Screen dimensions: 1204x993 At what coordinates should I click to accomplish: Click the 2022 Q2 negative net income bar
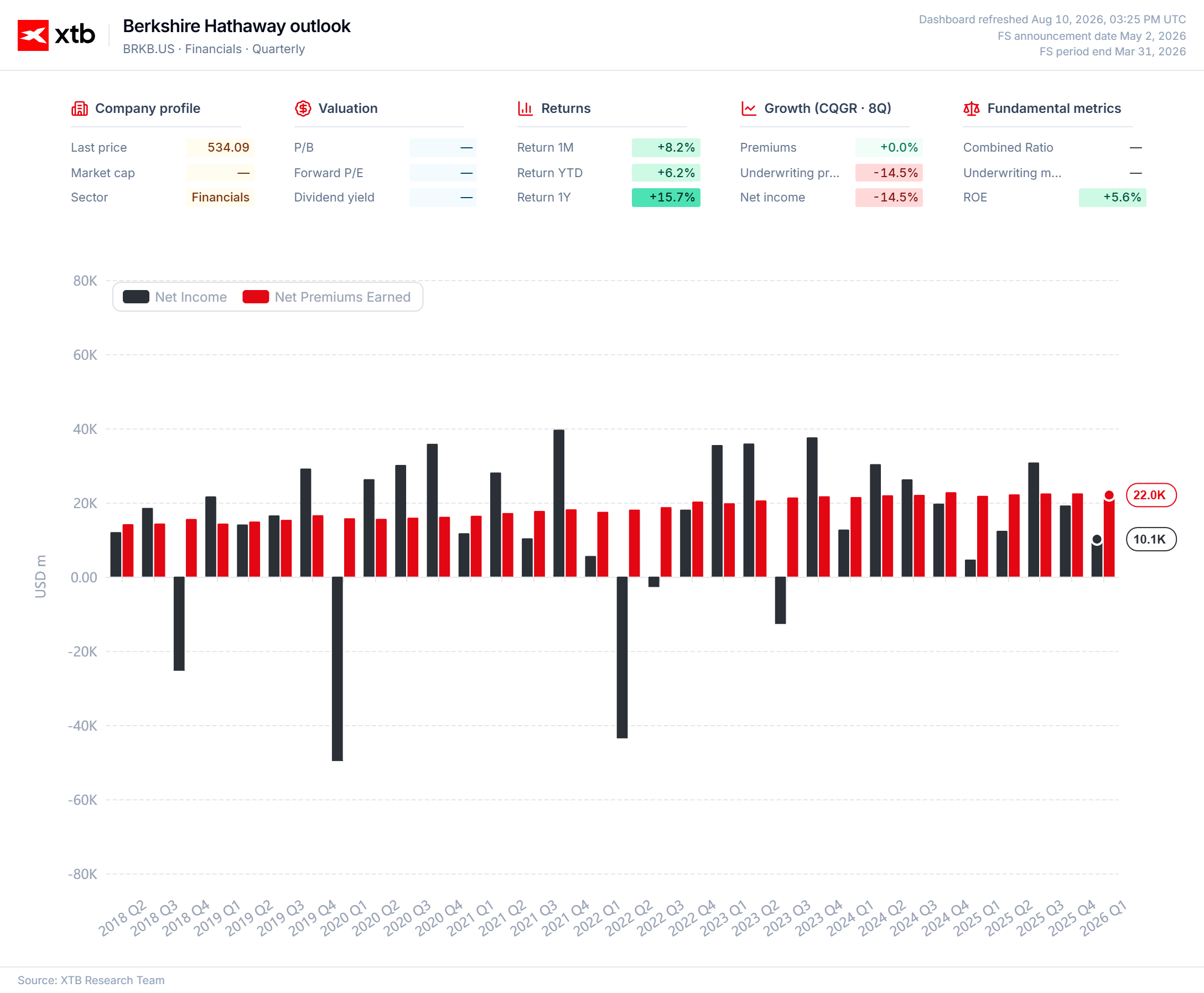tap(622, 658)
